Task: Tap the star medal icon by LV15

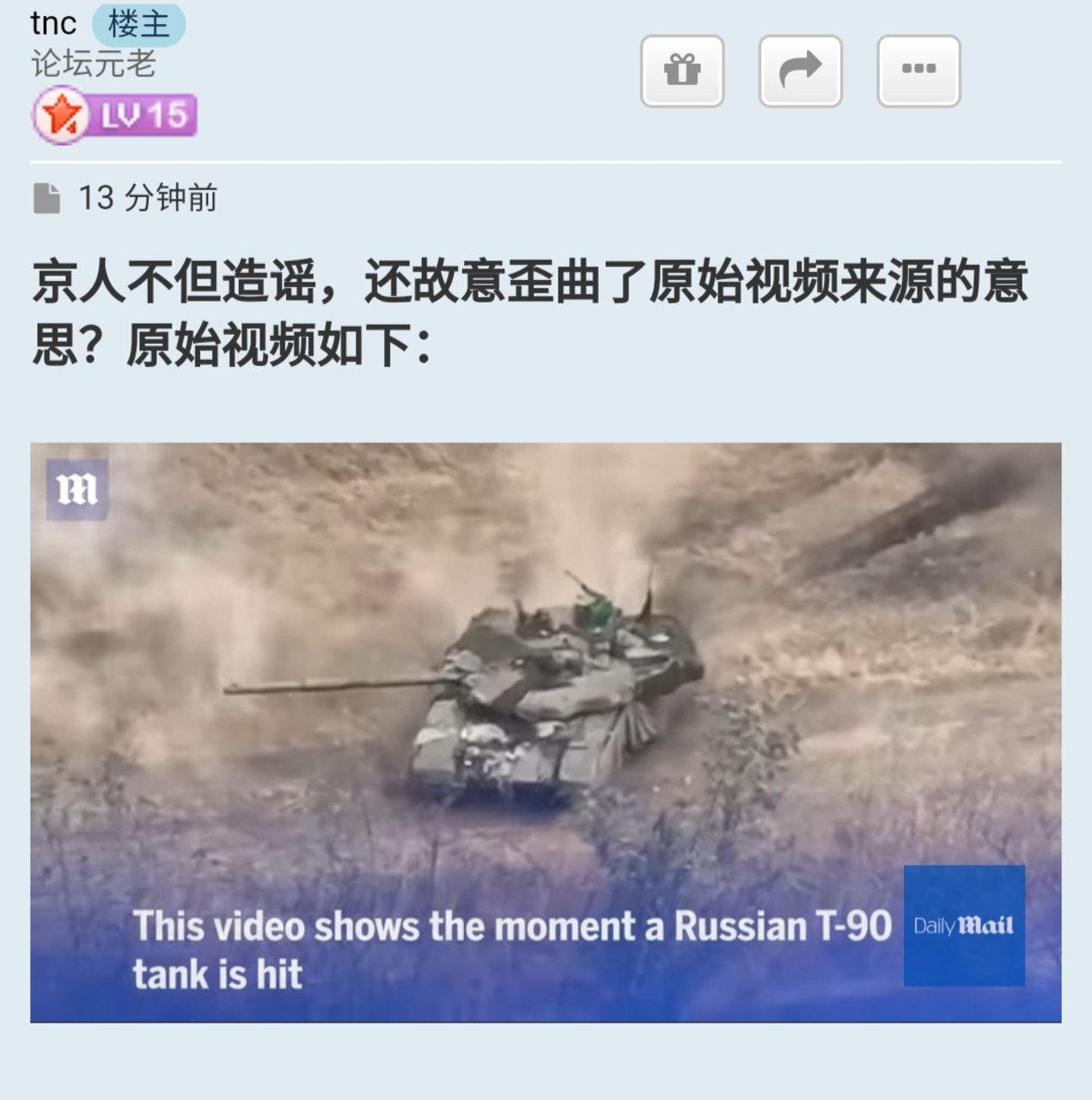Action: 60,115
